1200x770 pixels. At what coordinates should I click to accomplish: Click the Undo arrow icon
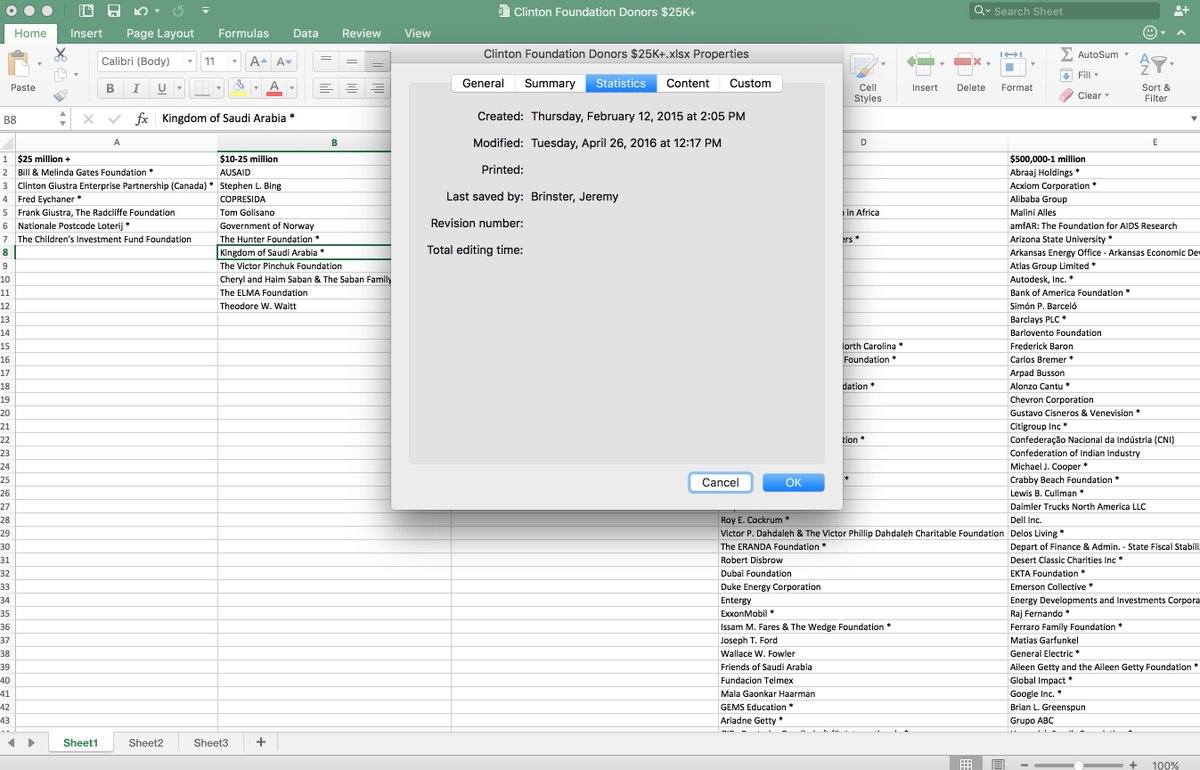point(141,11)
